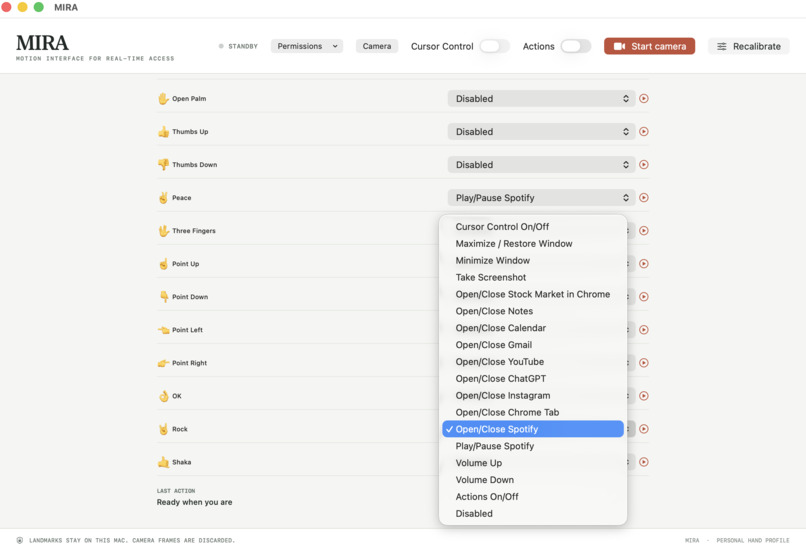Screen dimensions: 806x547
Task: Click the Camera button
Action: point(377,46)
